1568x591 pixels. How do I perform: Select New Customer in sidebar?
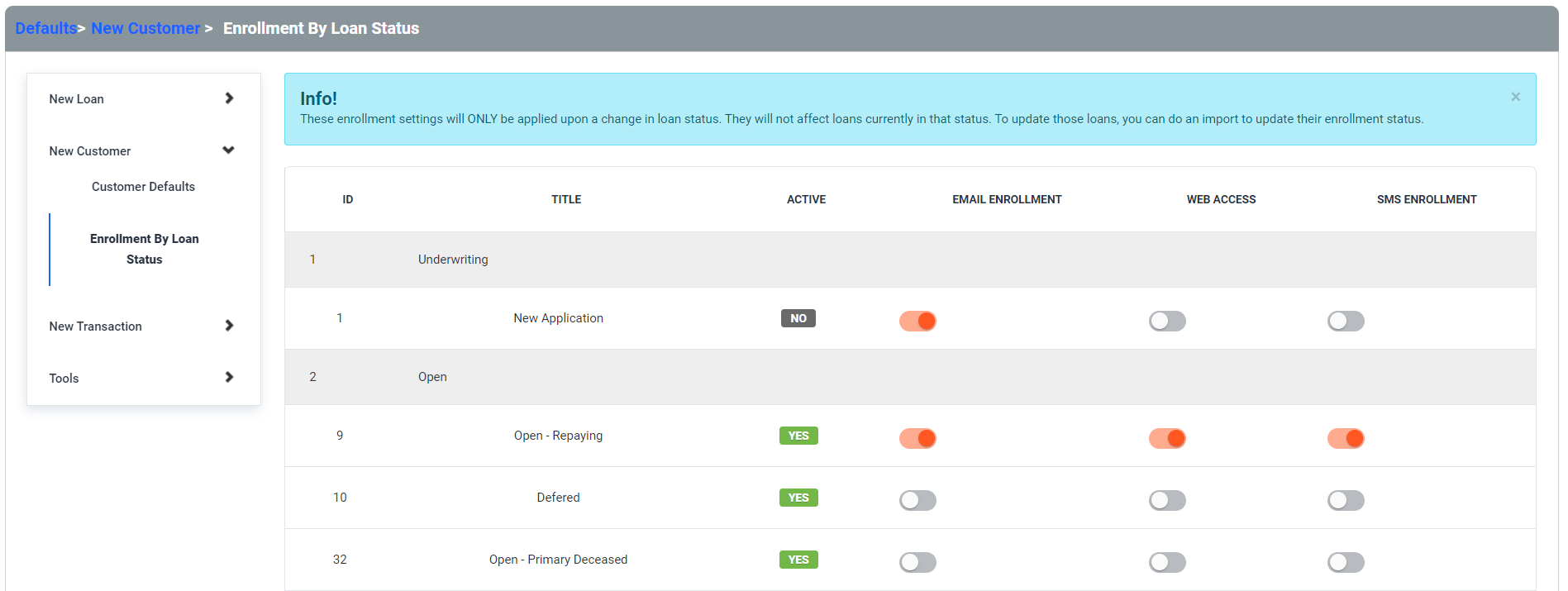[89, 151]
